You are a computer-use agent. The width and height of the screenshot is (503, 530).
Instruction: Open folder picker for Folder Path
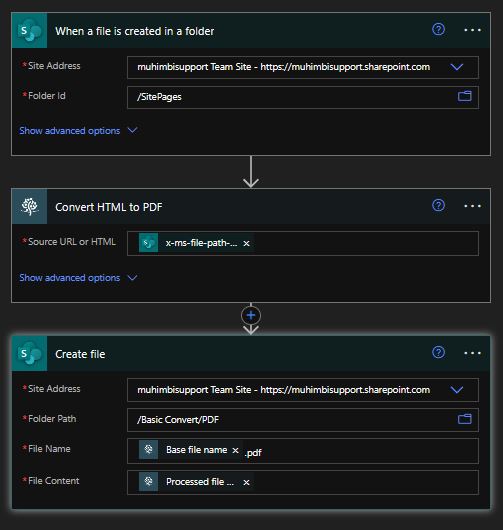pos(465,419)
